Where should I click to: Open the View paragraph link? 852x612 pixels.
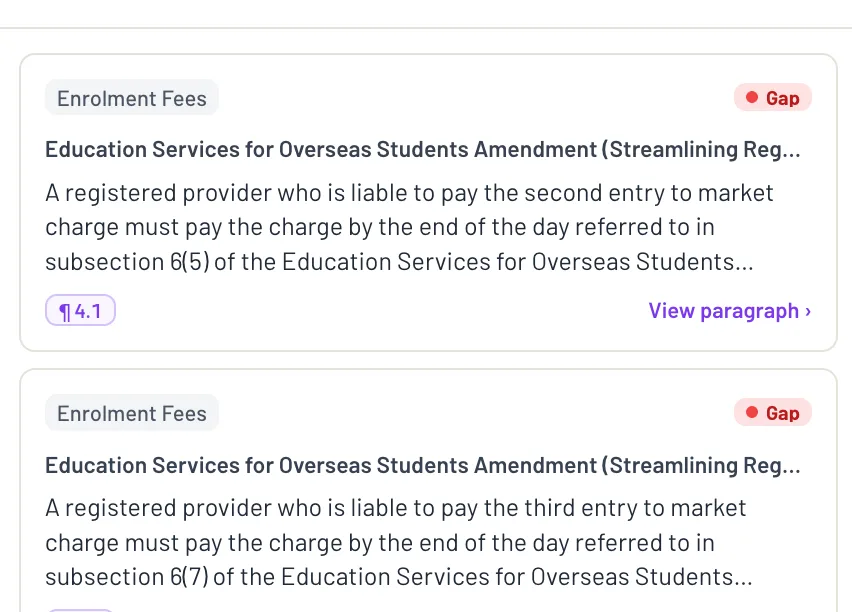730,311
